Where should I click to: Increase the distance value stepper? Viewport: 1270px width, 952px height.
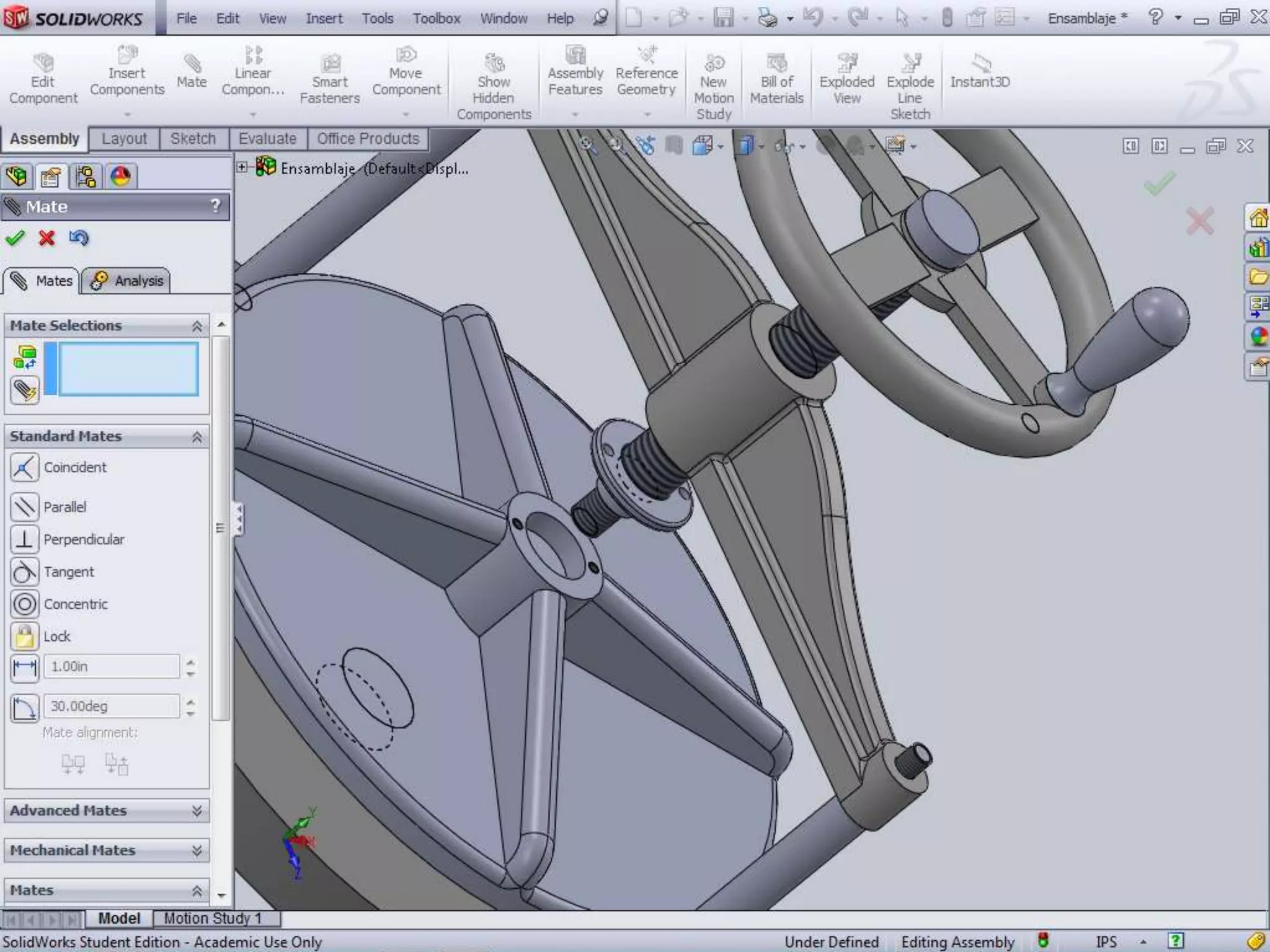[x=190, y=662]
